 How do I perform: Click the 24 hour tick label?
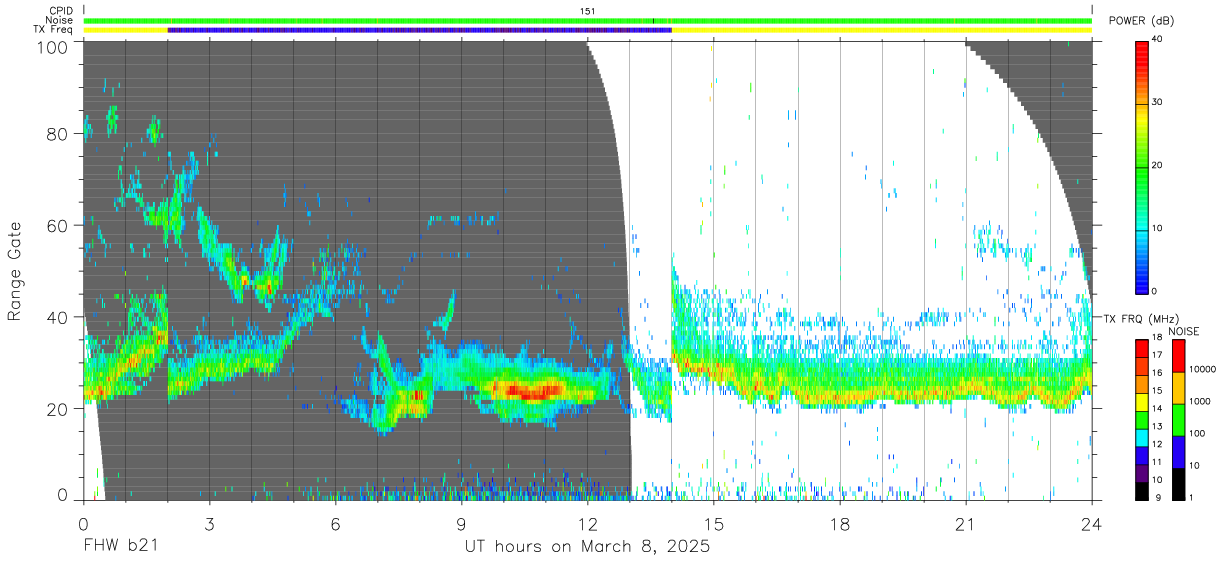click(x=1092, y=524)
